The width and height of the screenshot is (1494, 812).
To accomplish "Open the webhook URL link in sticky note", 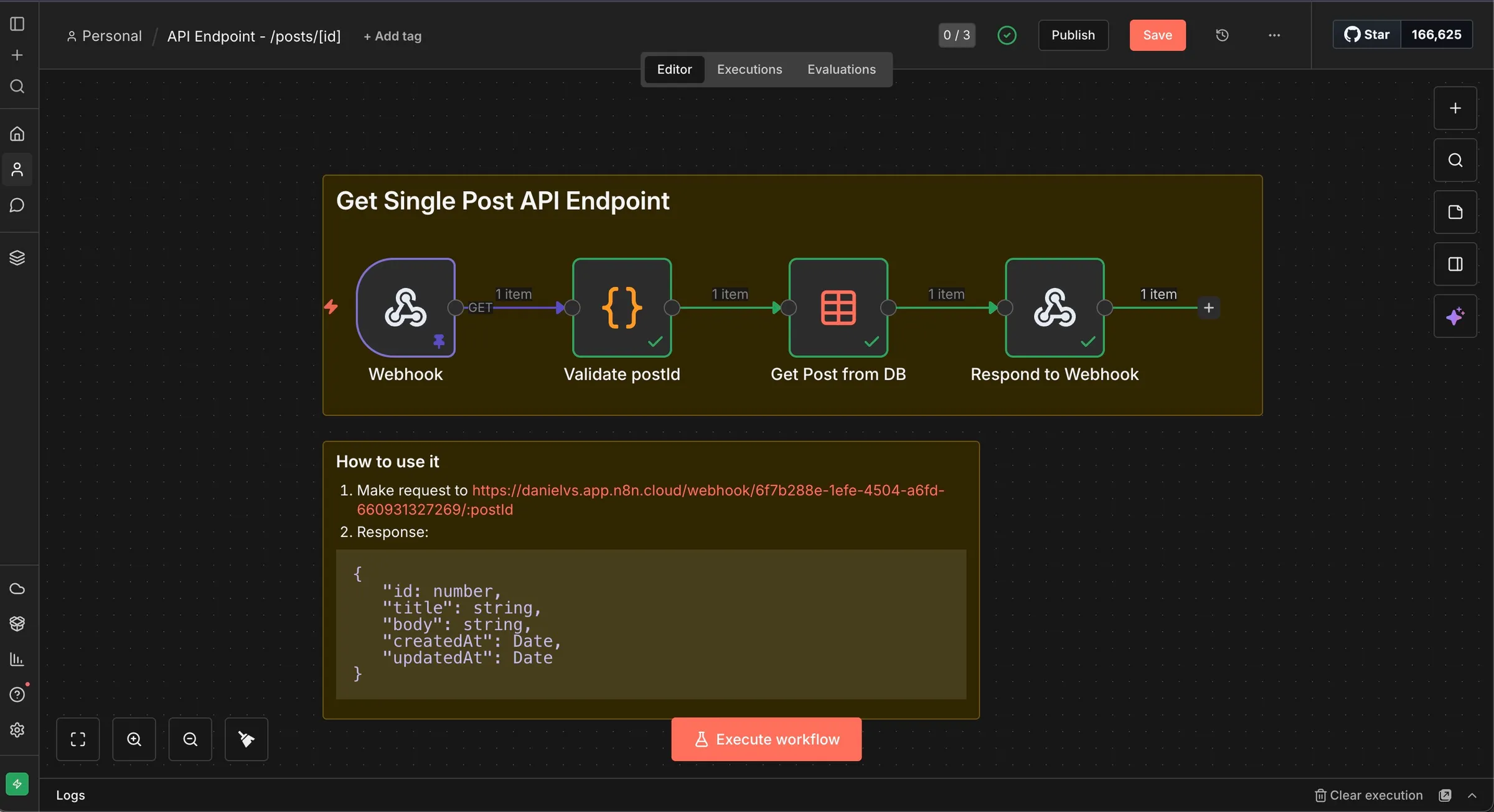I will pyautogui.click(x=650, y=500).
